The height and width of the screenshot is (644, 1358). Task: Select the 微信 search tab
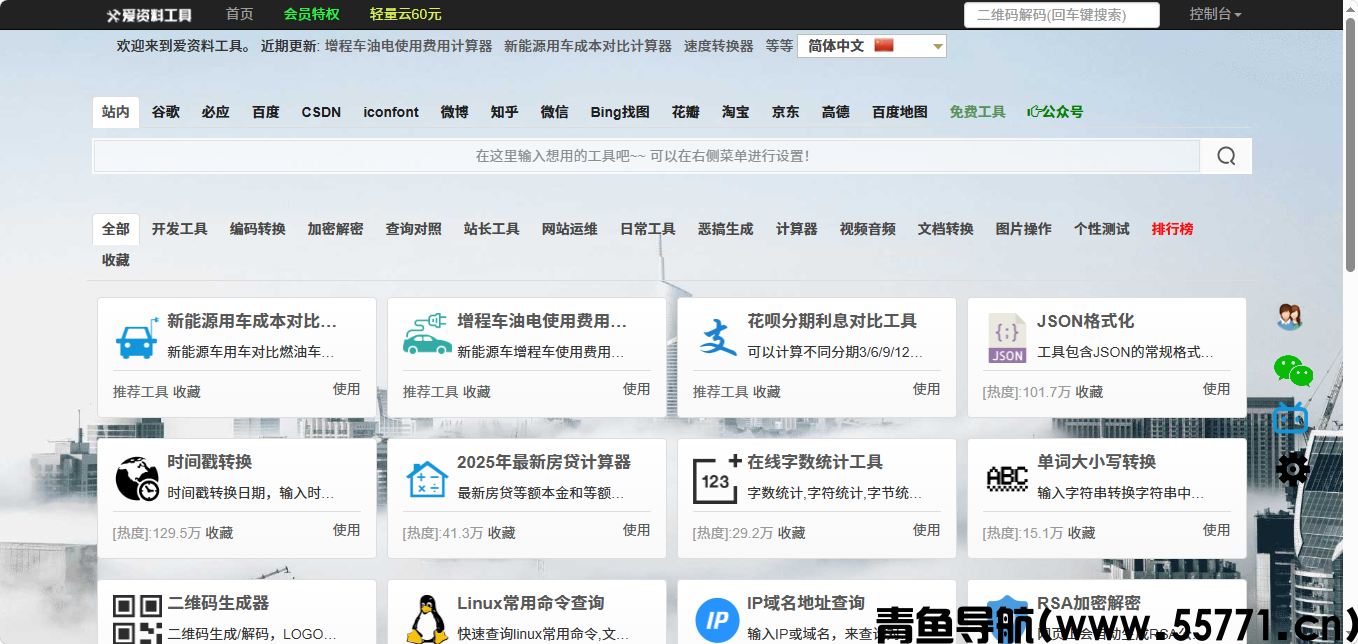[x=554, y=112]
